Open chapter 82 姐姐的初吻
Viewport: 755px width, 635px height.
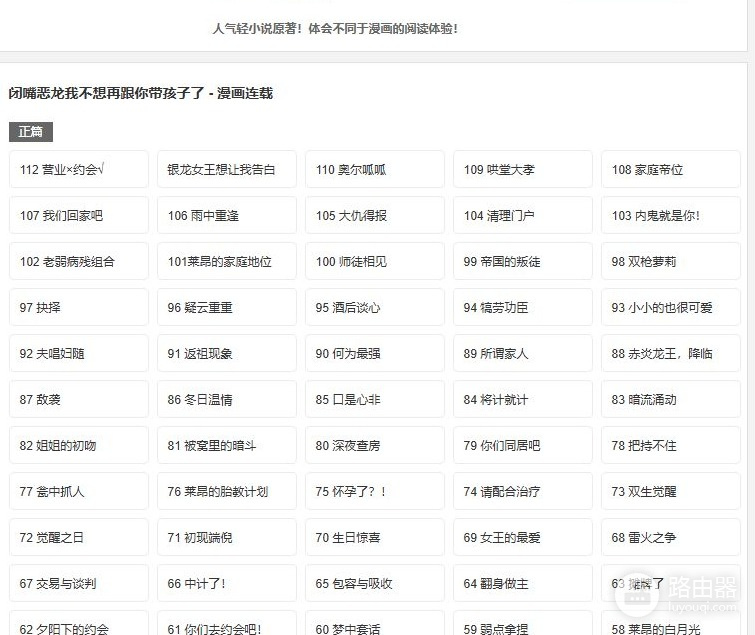(x=79, y=445)
